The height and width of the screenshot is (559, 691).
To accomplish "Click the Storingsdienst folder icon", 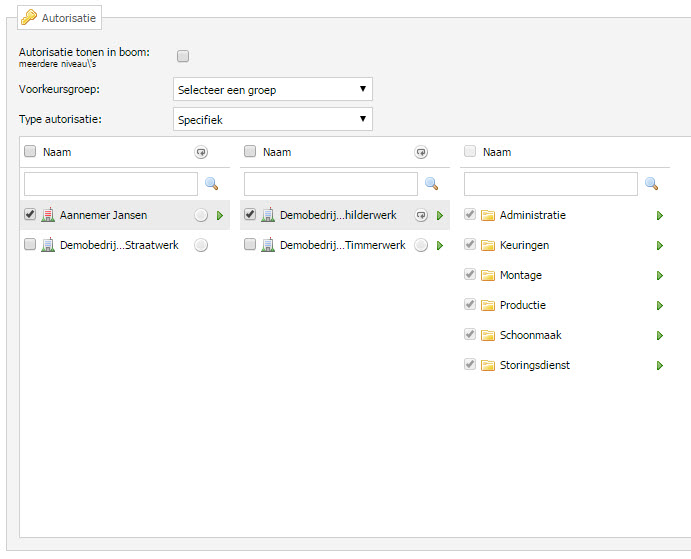I will (488, 365).
